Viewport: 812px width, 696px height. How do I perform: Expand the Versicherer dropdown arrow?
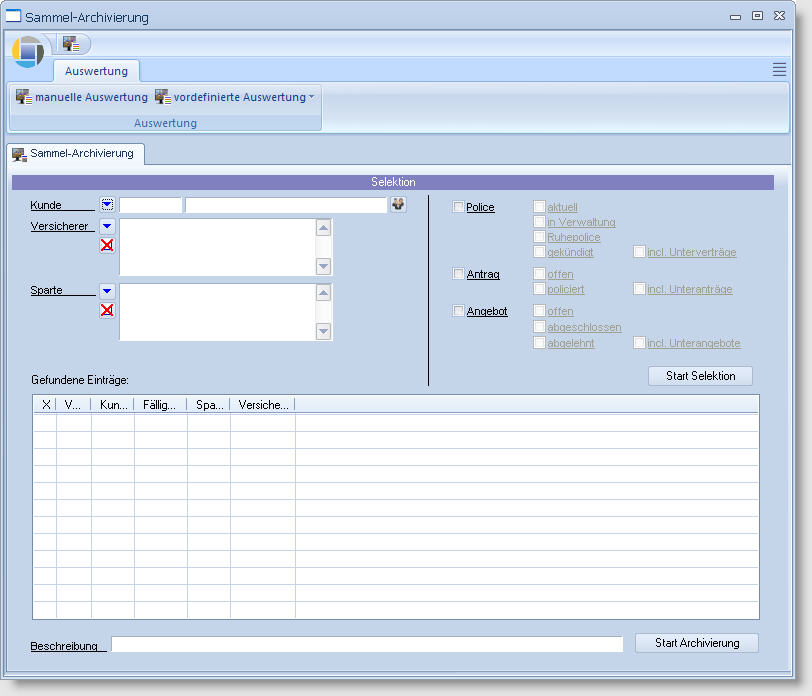[x=107, y=227]
